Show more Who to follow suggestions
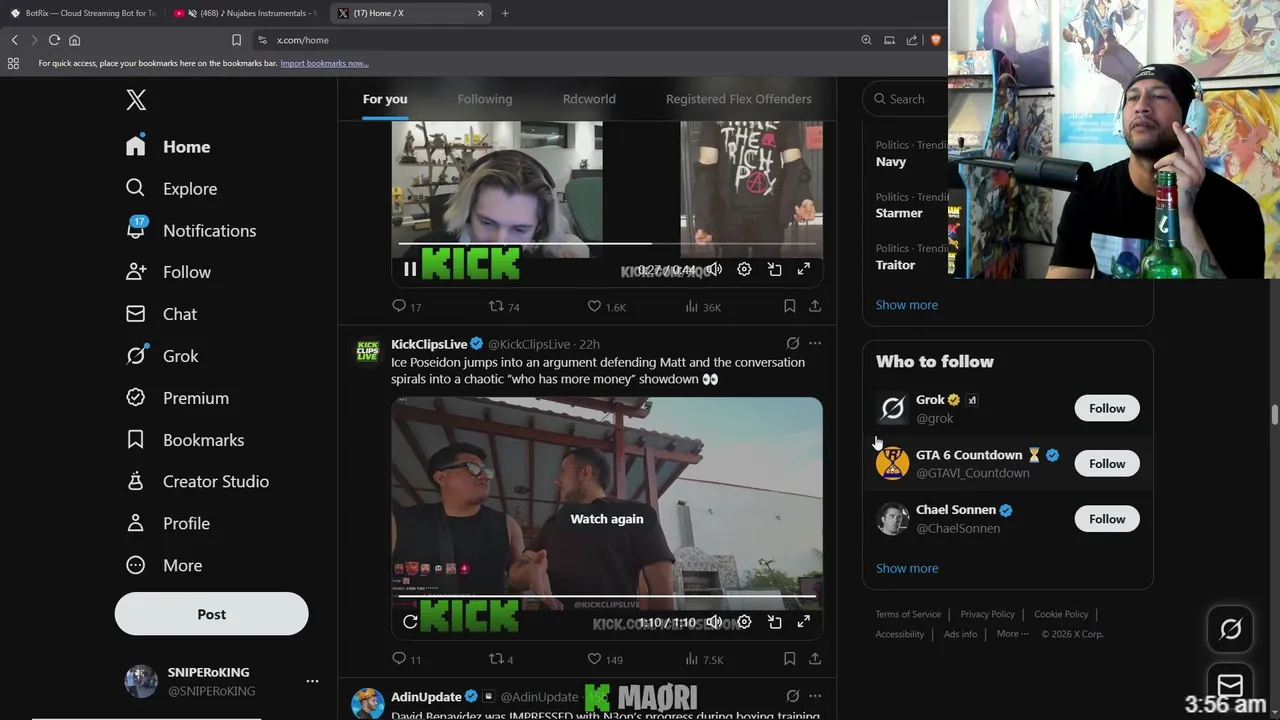1280x720 pixels. [907, 568]
